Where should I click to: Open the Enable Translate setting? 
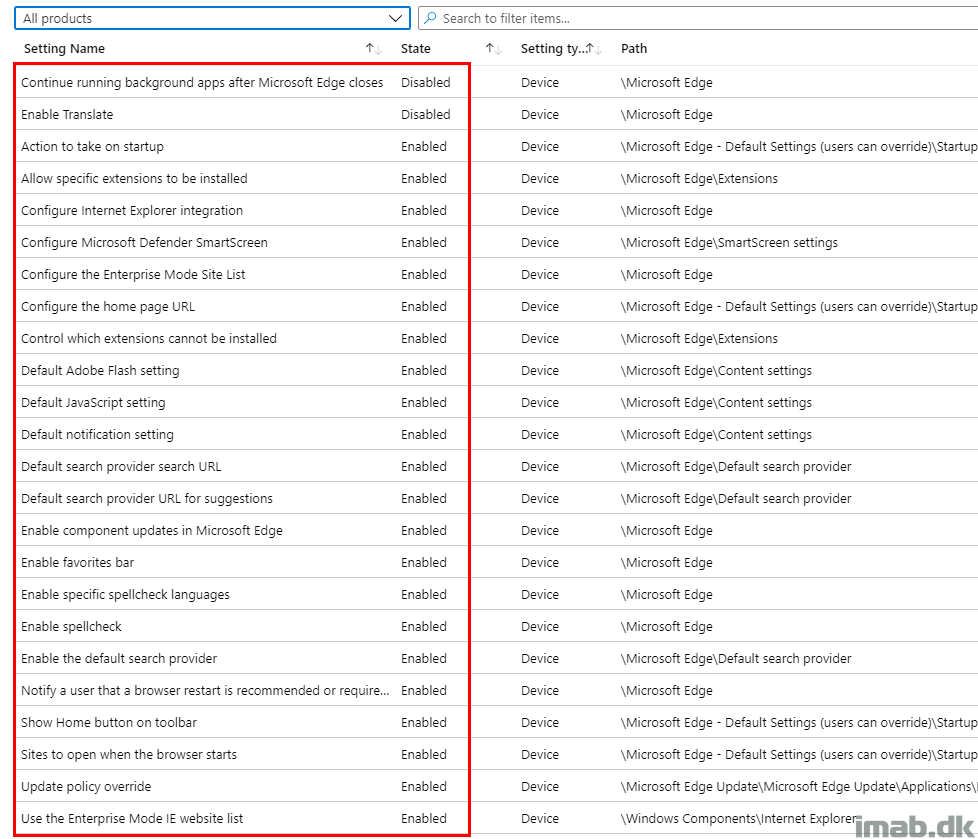(67, 115)
